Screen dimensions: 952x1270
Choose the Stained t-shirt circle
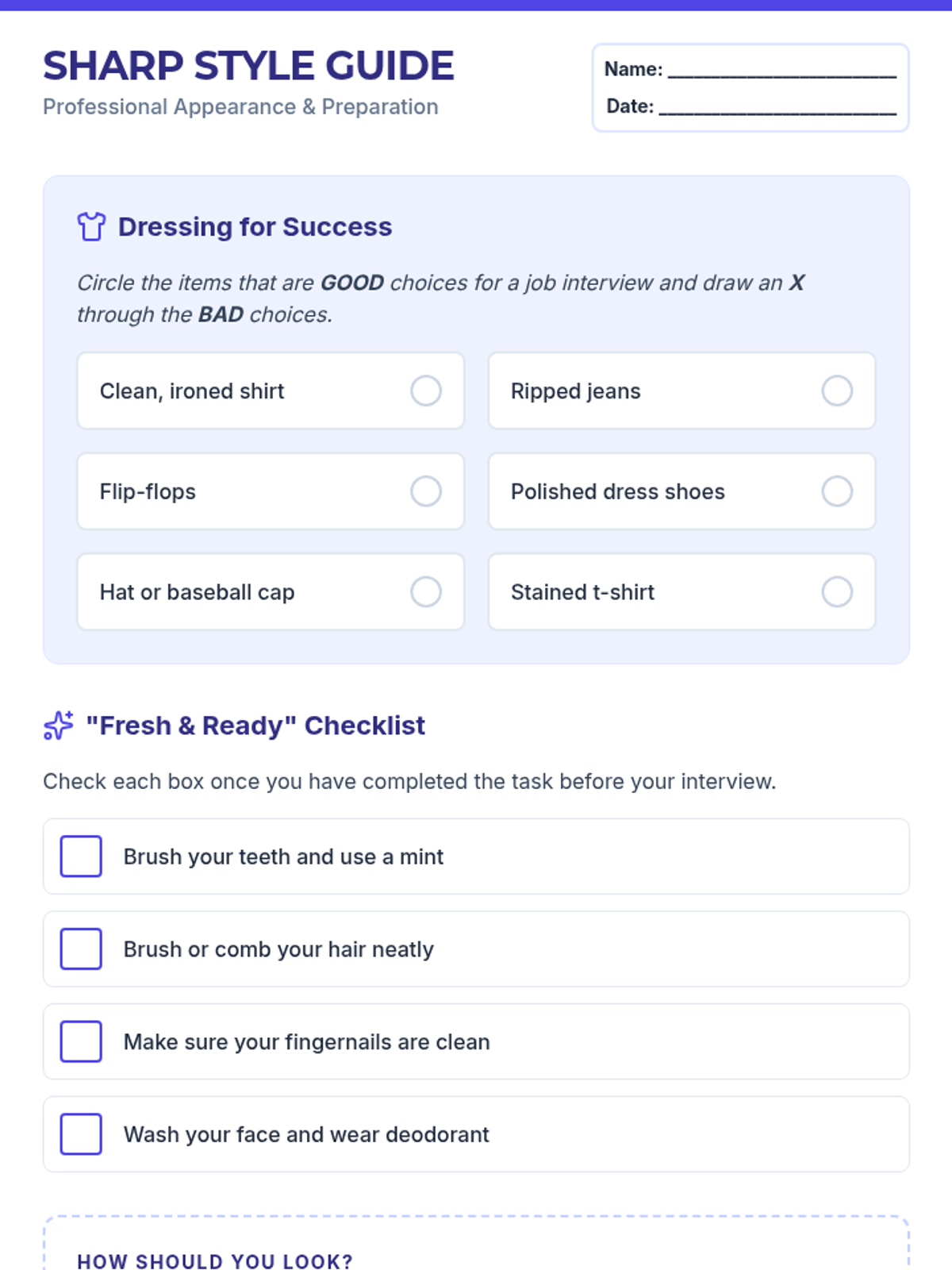click(x=837, y=591)
